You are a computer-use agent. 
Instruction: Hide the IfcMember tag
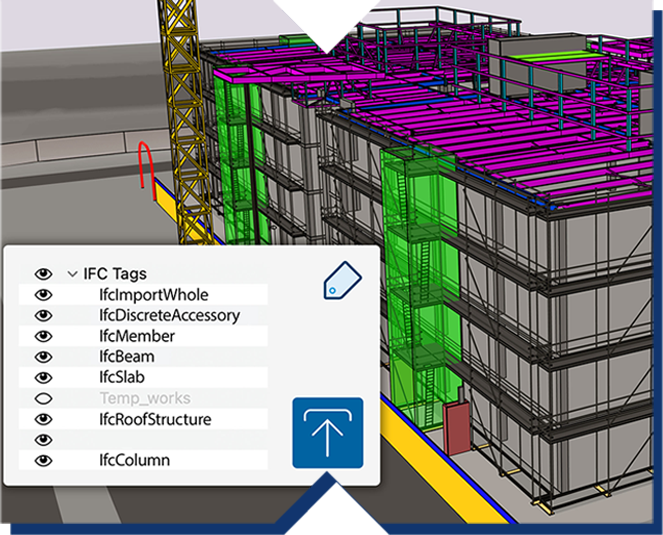(43, 336)
